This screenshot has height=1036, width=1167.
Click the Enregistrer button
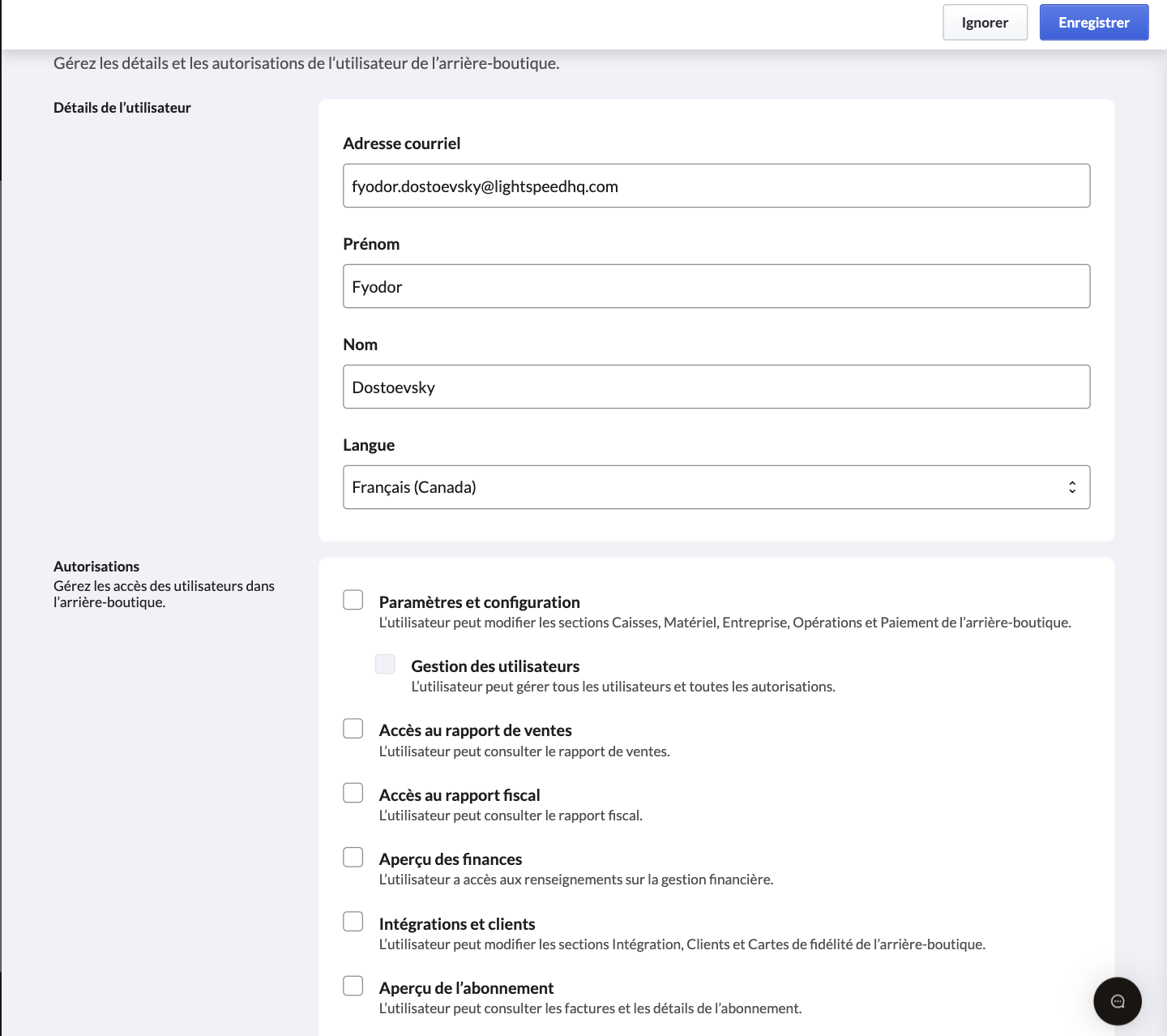click(x=1094, y=23)
